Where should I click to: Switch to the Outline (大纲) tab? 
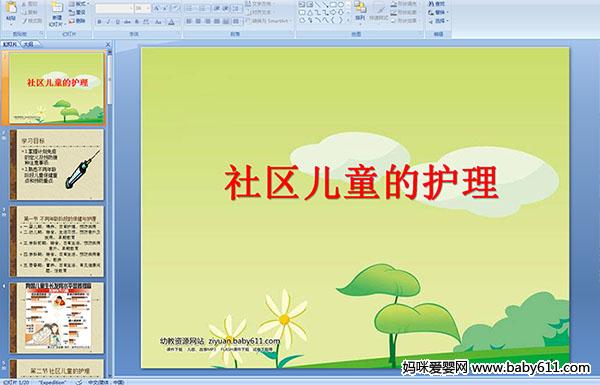coord(28,44)
